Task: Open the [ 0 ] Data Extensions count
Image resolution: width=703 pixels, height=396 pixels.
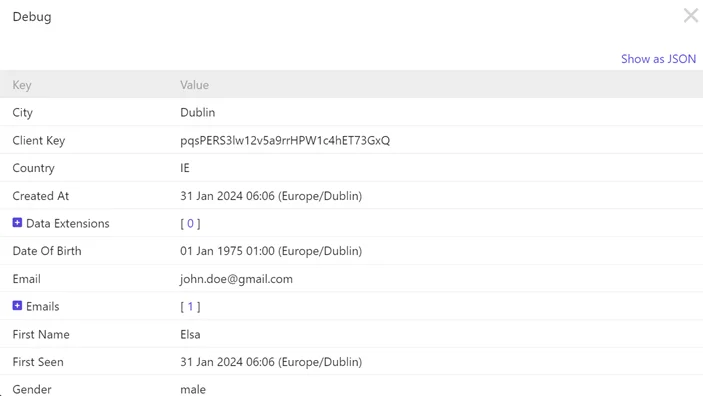Action: [190, 223]
